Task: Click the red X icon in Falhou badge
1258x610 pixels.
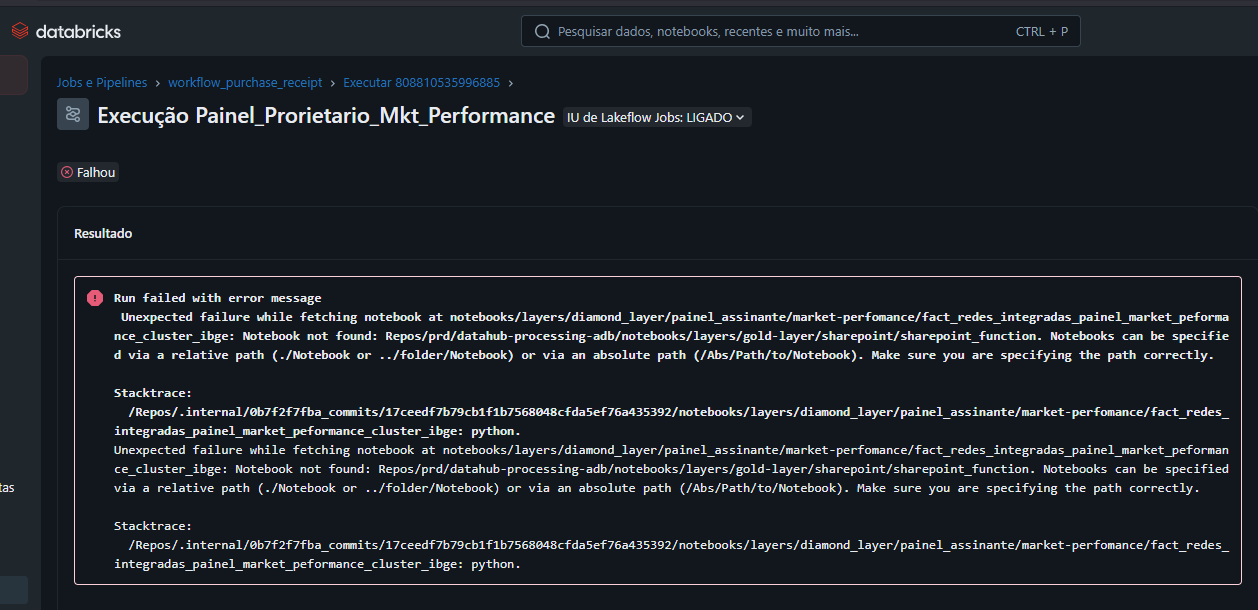Action: [67, 172]
